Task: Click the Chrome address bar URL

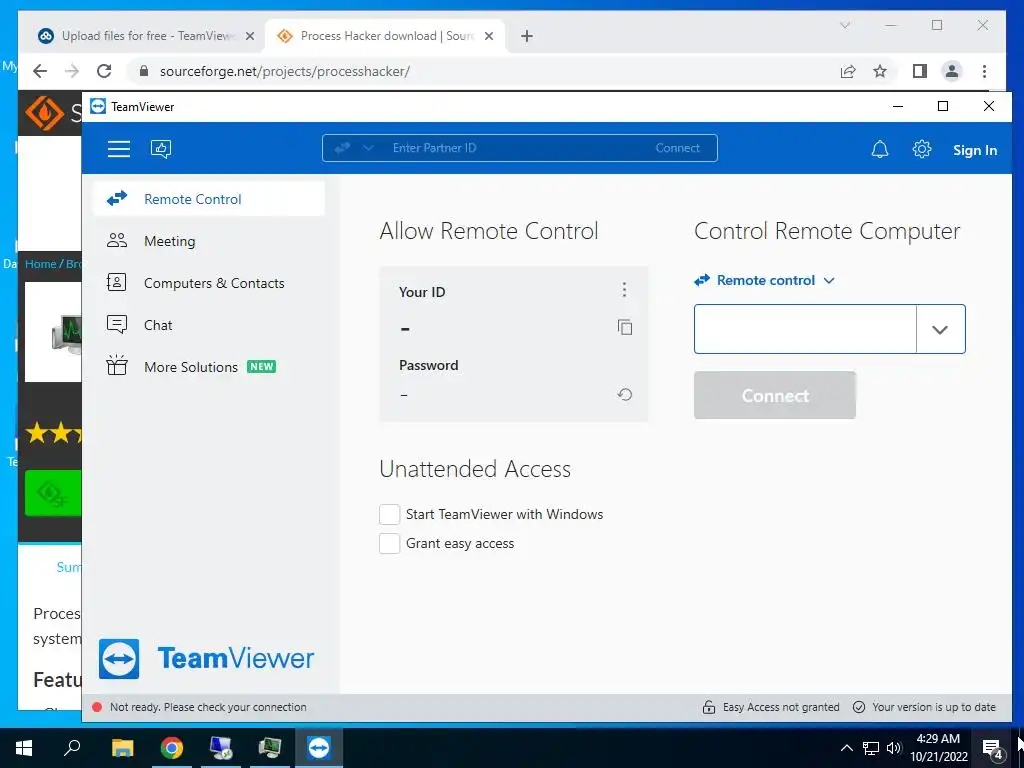Action: [285, 71]
